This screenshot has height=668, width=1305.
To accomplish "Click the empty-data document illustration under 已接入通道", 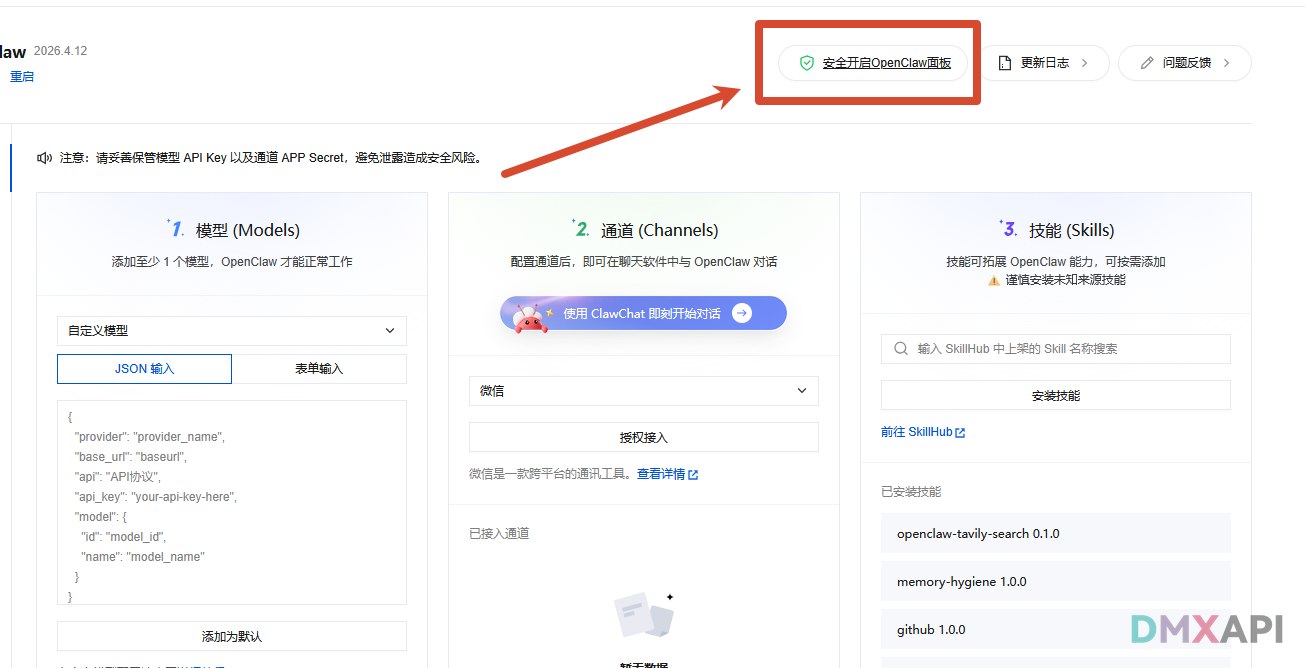I will coord(644,616).
